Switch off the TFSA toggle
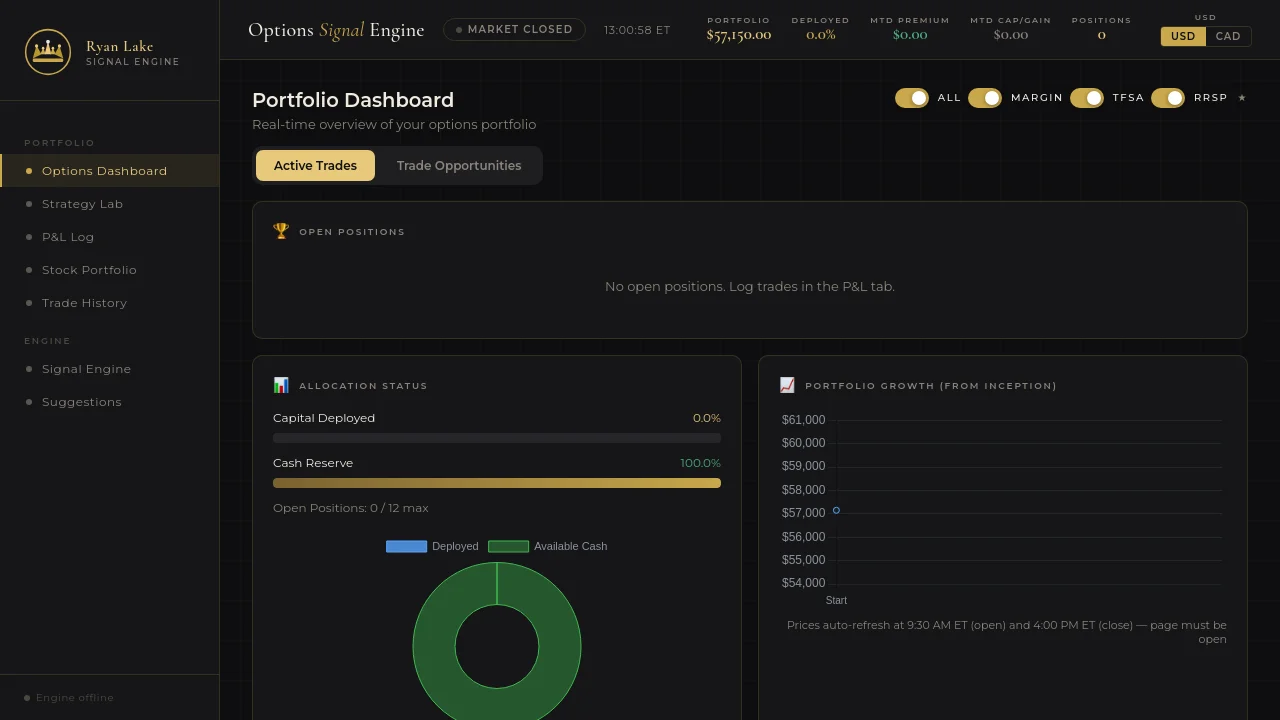This screenshot has width=1280, height=720. click(x=1086, y=98)
